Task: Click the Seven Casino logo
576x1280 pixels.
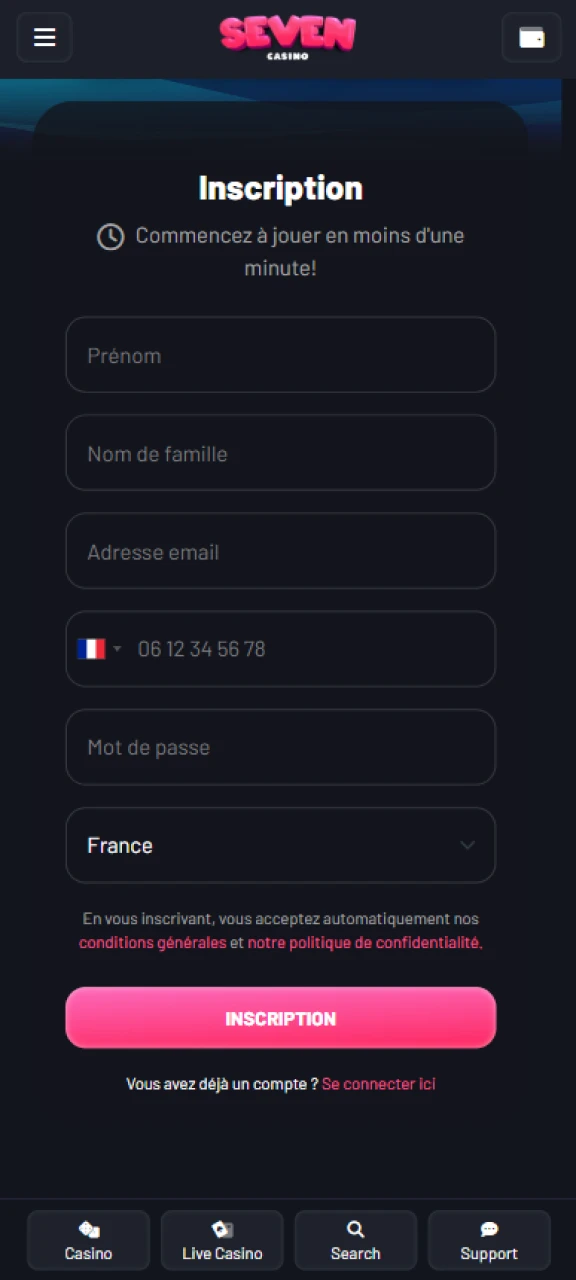Action: tap(288, 37)
